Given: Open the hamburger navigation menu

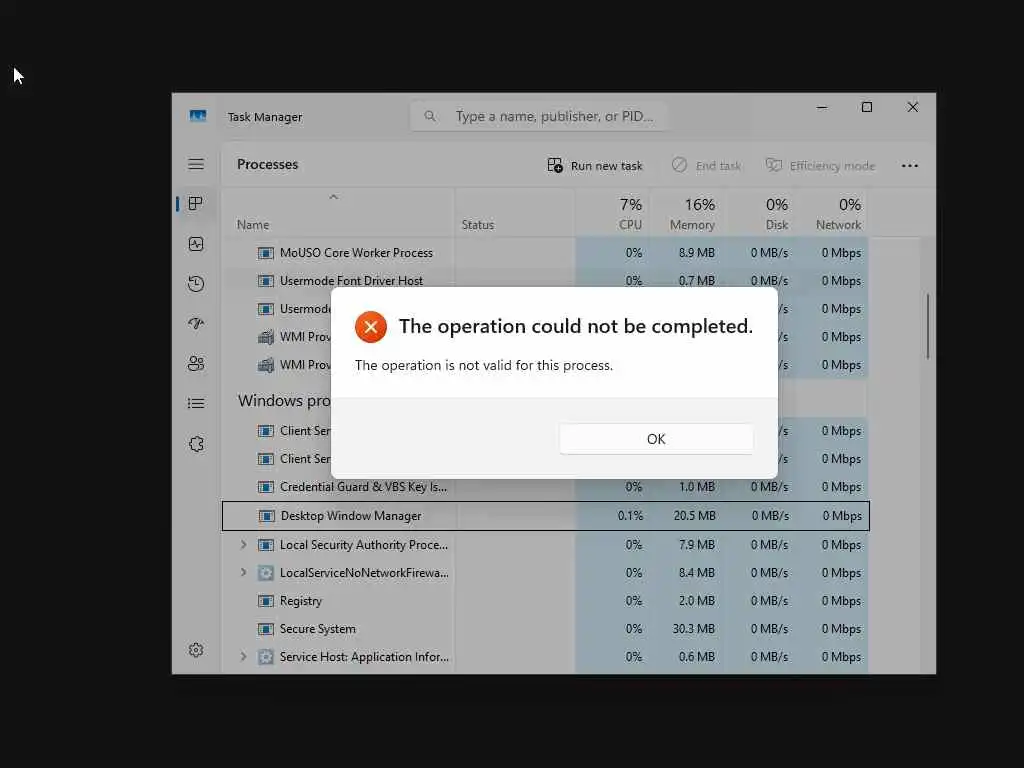Looking at the screenshot, I should tap(196, 164).
